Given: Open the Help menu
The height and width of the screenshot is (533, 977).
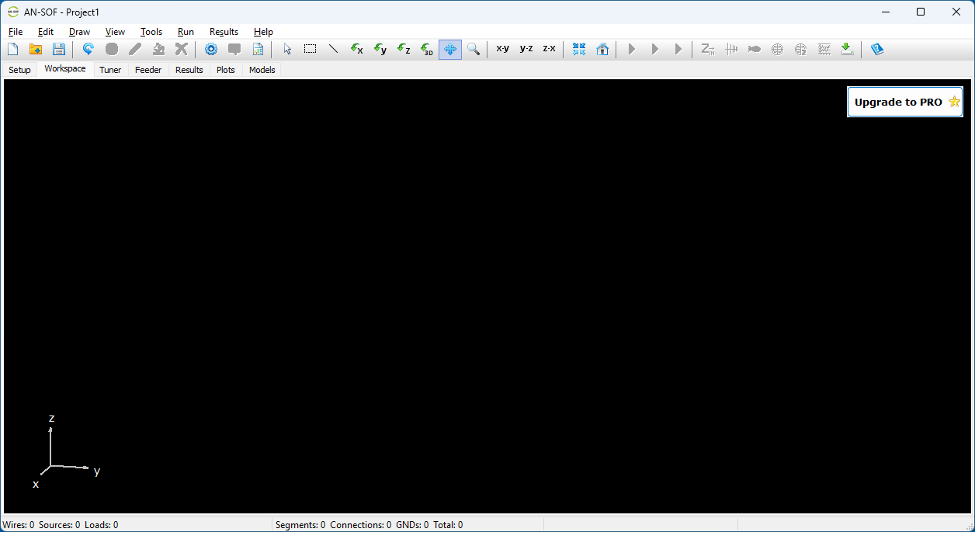Looking at the screenshot, I should coord(263,32).
